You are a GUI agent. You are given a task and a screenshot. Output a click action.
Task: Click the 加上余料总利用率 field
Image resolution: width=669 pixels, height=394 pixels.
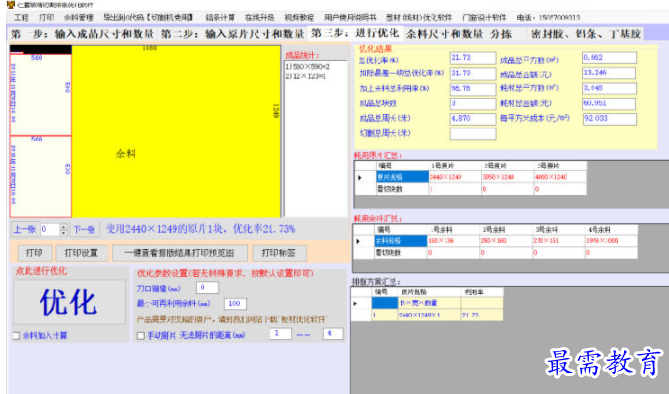[x=473, y=89]
